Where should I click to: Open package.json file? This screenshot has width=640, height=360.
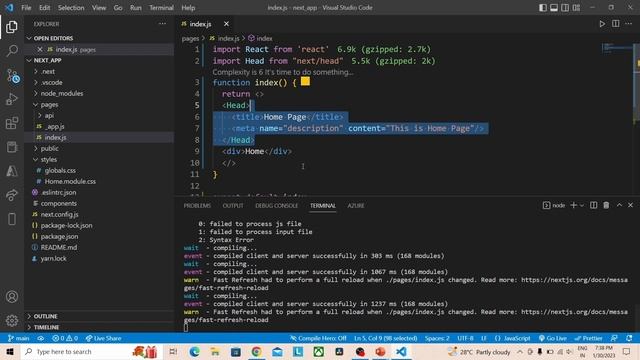coord(59,236)
